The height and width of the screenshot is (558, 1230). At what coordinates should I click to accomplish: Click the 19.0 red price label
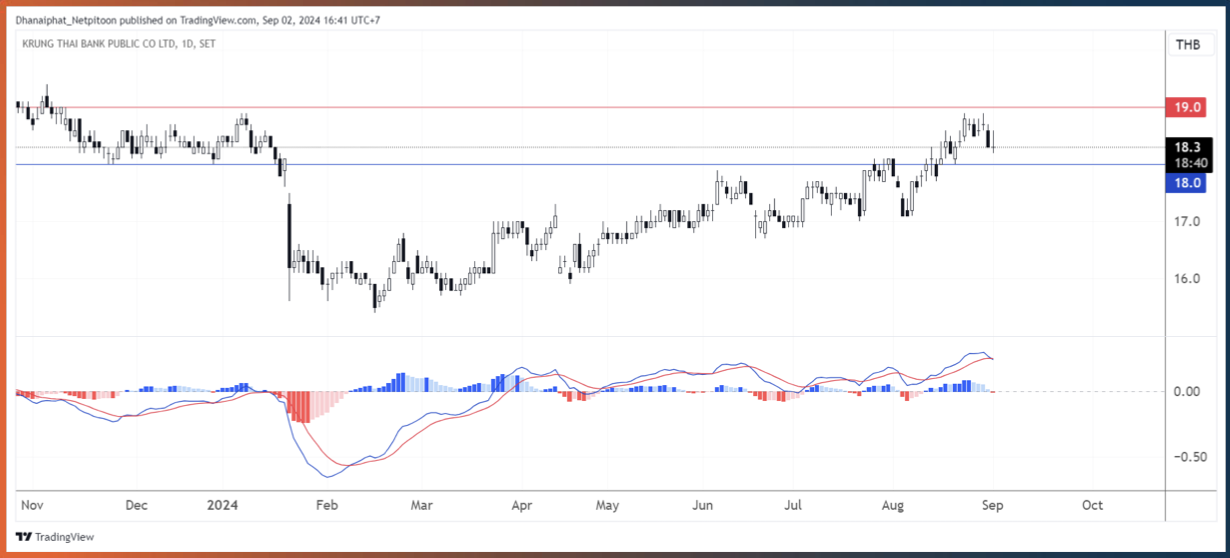1187,107
